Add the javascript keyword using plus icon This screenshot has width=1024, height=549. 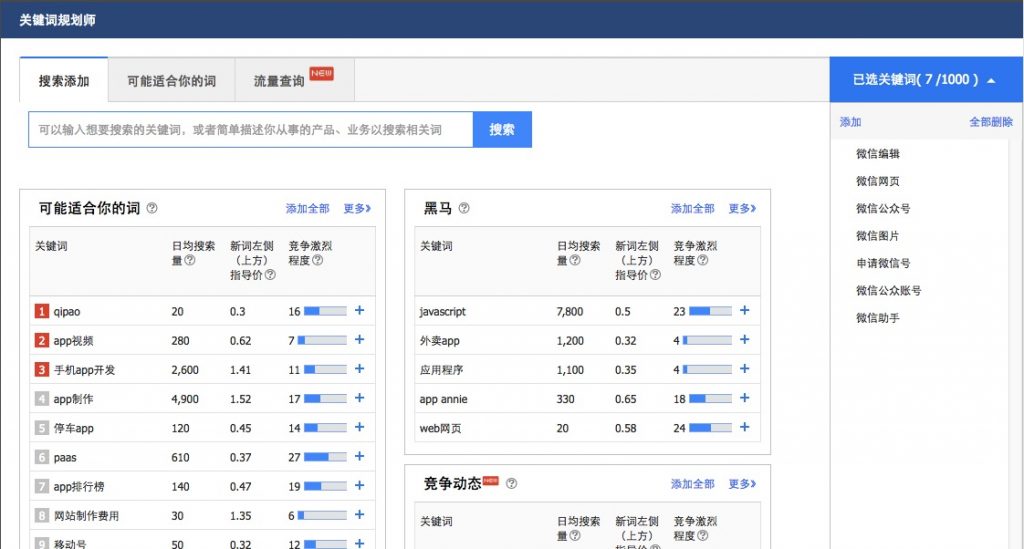tap(744, 311)
